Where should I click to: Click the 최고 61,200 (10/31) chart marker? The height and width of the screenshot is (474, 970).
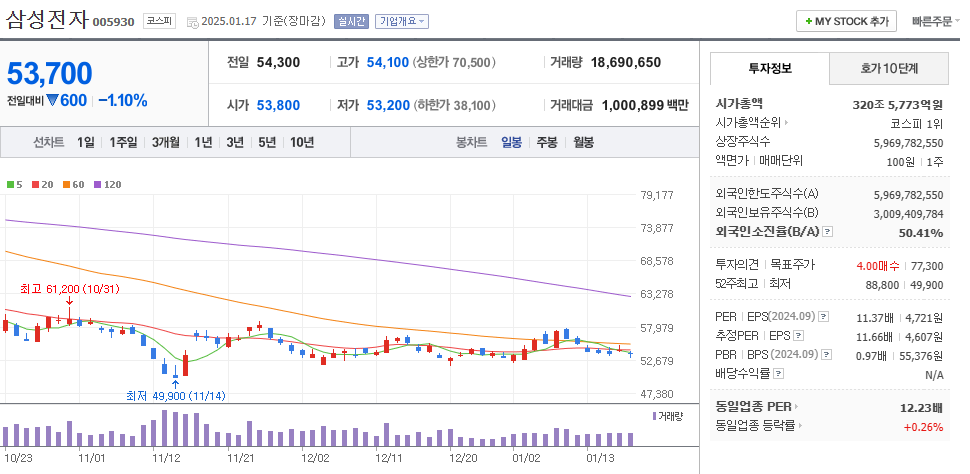pos(70,289)
